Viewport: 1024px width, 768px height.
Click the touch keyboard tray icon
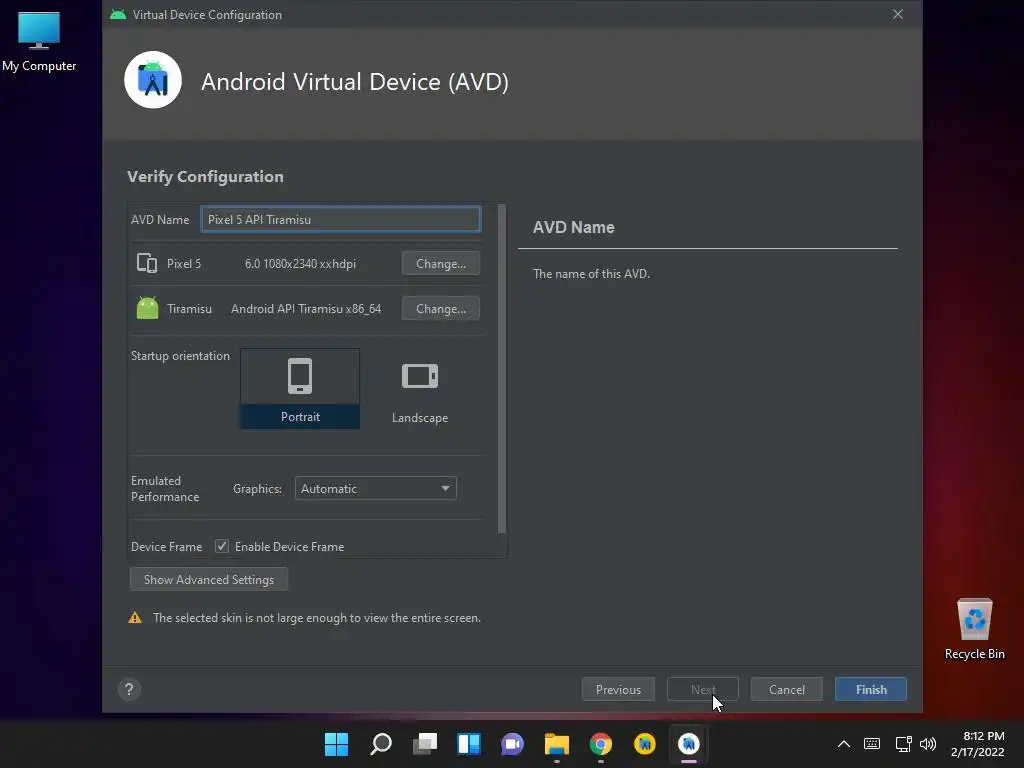(x=872, y=744)
